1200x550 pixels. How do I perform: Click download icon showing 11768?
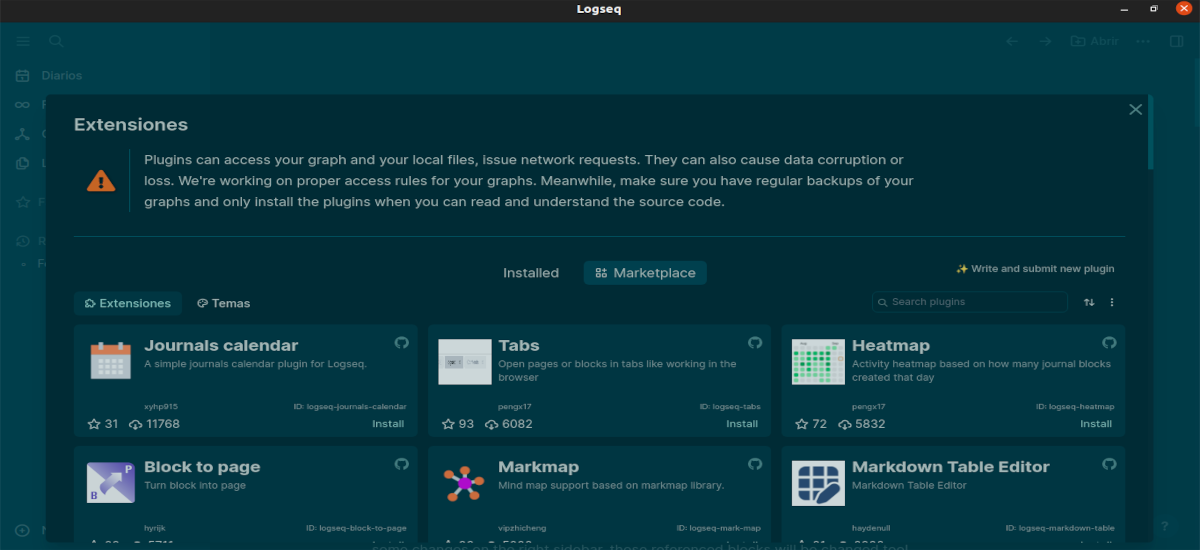(136, 424)
